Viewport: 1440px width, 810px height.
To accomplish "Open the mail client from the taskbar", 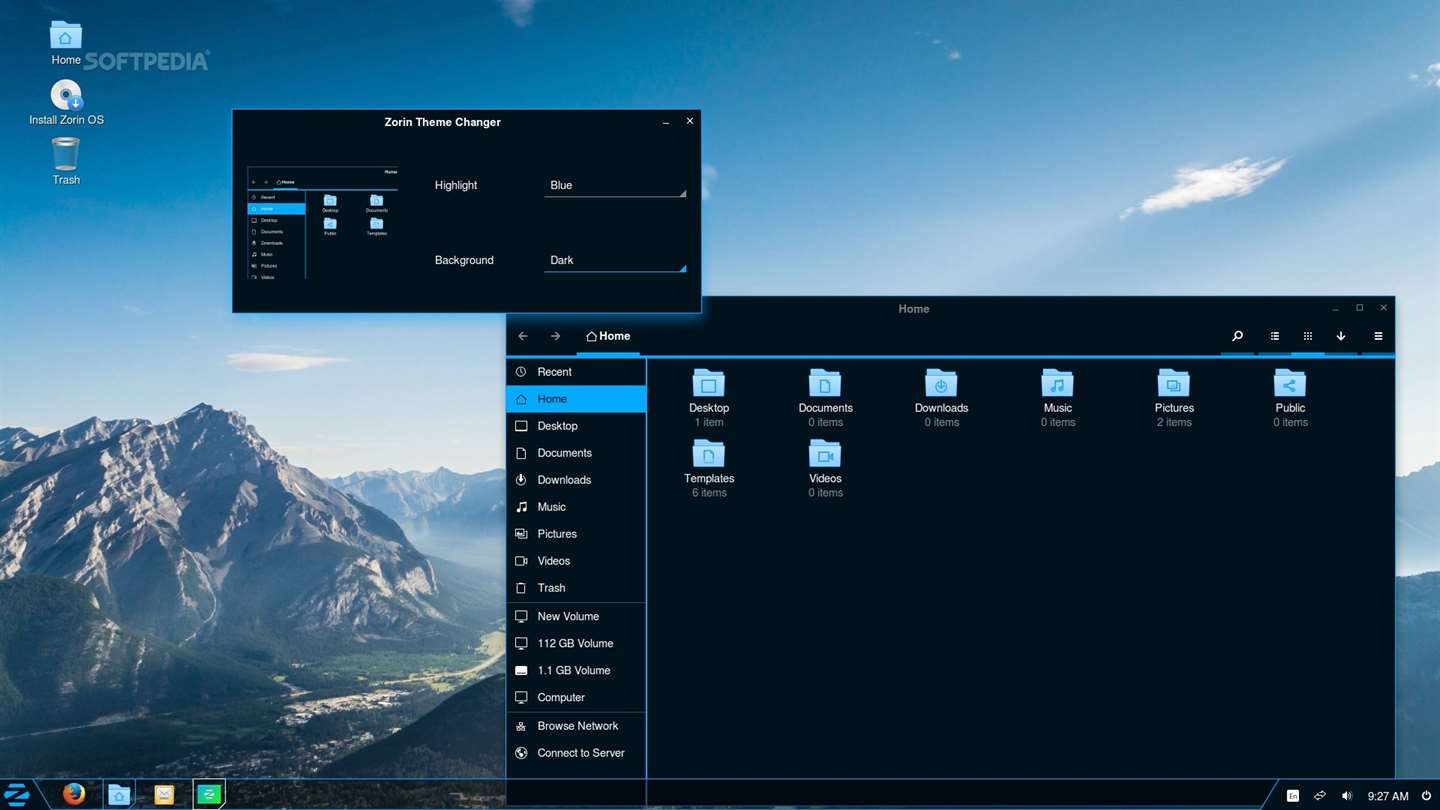I will coord(164,794).
